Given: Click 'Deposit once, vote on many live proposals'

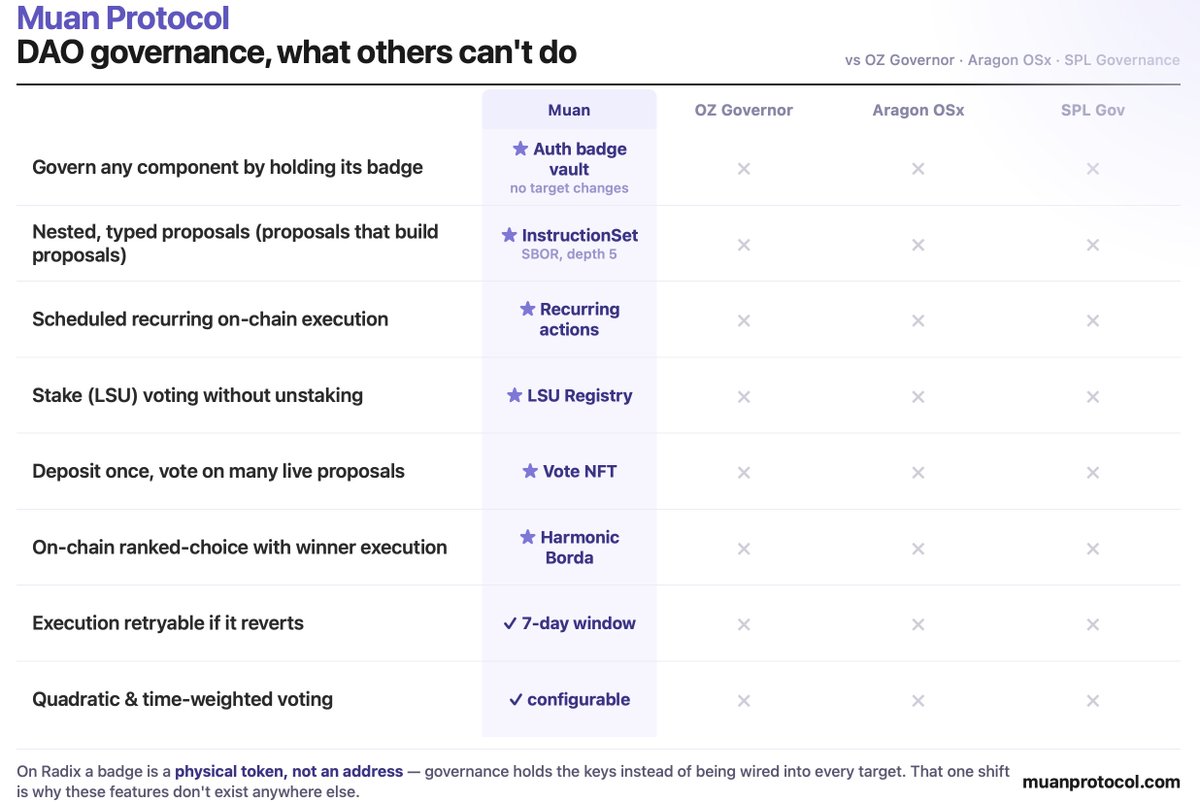Looking at the screenshot, I should pos(218,471).
